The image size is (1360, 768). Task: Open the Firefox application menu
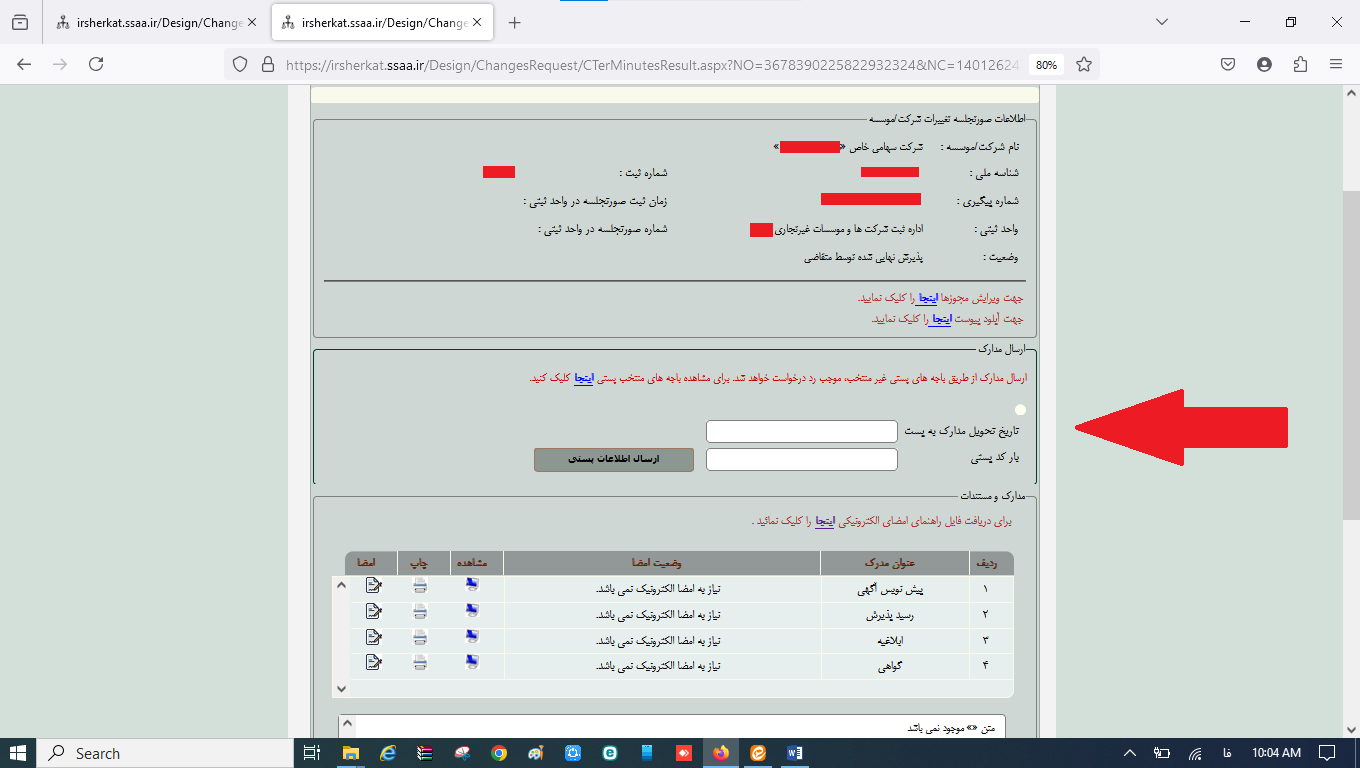1336,64
